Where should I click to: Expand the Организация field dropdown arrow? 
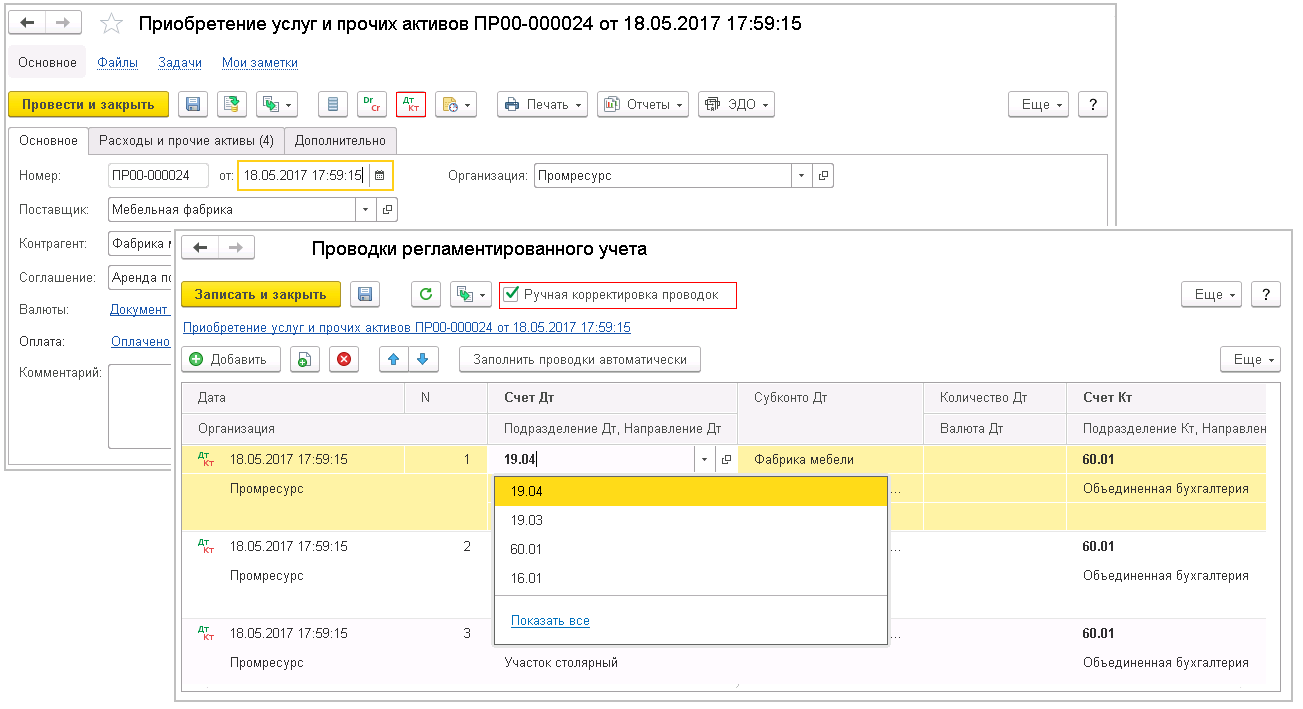pos(800,176)
